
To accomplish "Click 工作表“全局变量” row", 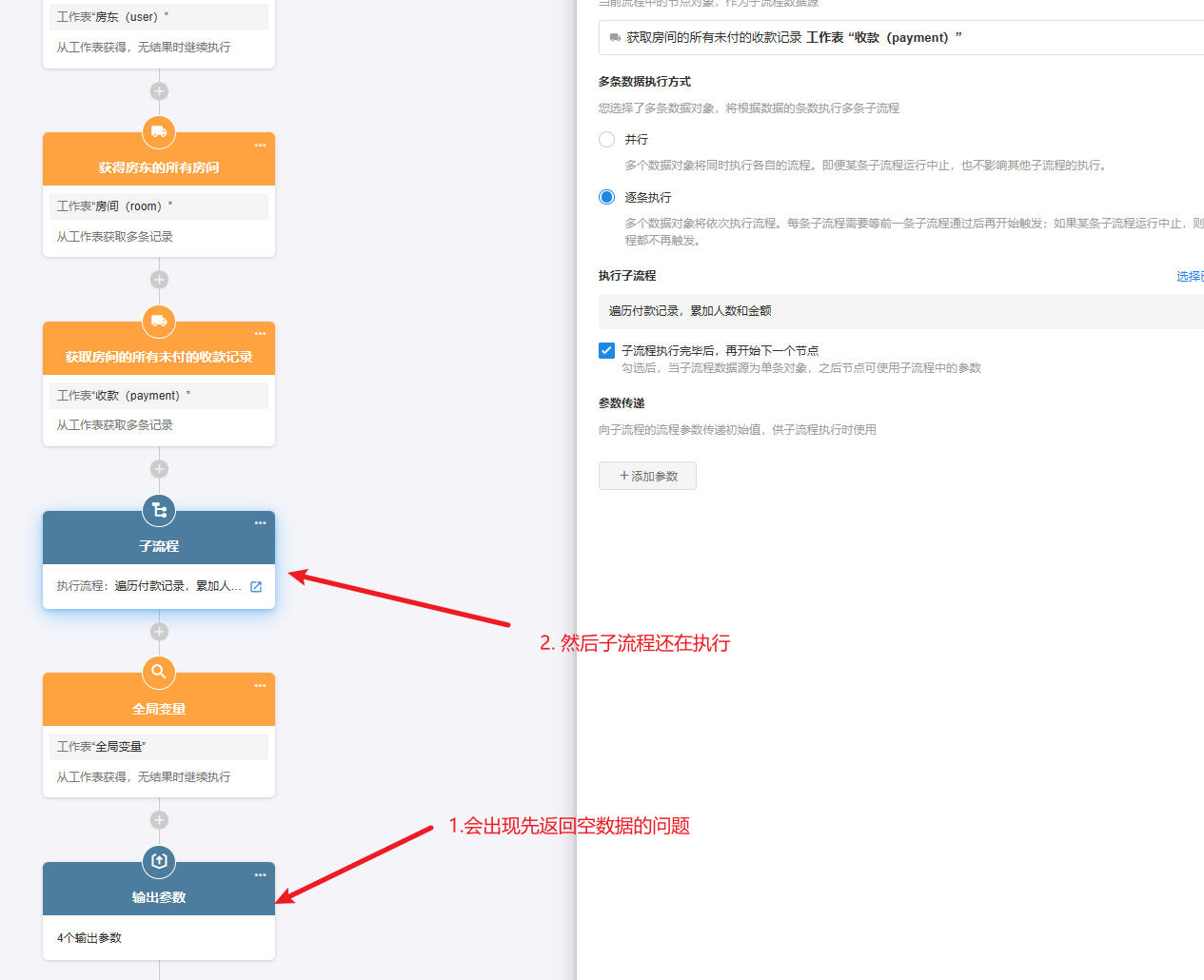I will 159,747.
